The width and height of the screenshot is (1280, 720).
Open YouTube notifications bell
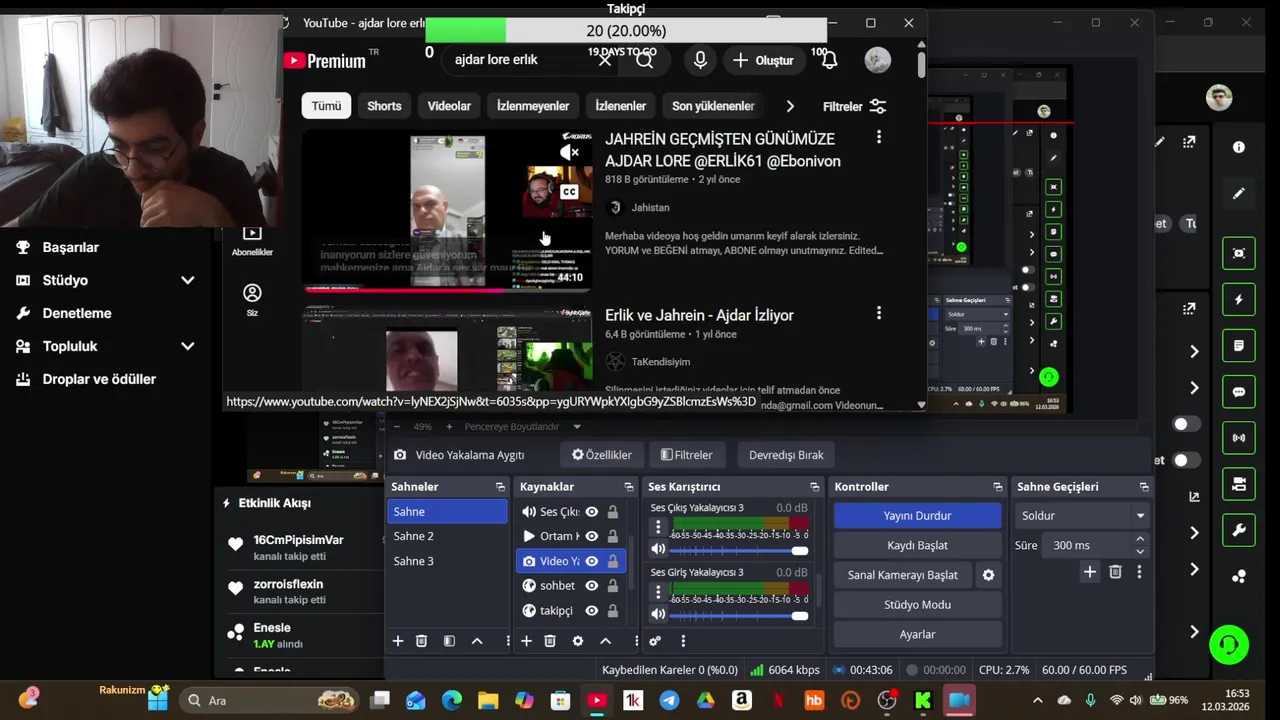click(x=829, y=60)
